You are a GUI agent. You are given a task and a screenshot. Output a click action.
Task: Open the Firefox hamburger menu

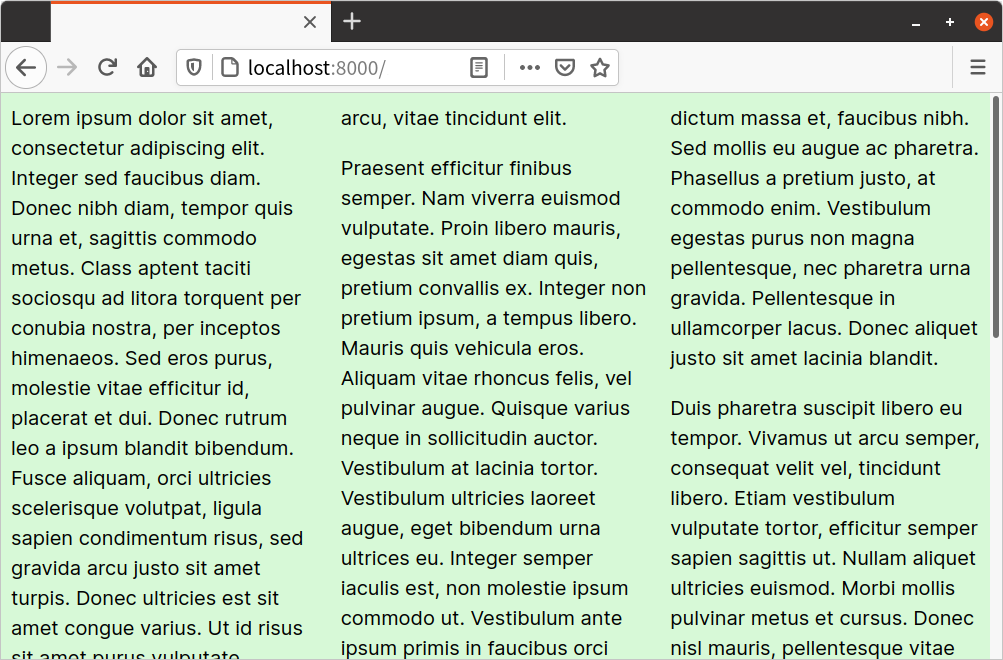point(977,67)
